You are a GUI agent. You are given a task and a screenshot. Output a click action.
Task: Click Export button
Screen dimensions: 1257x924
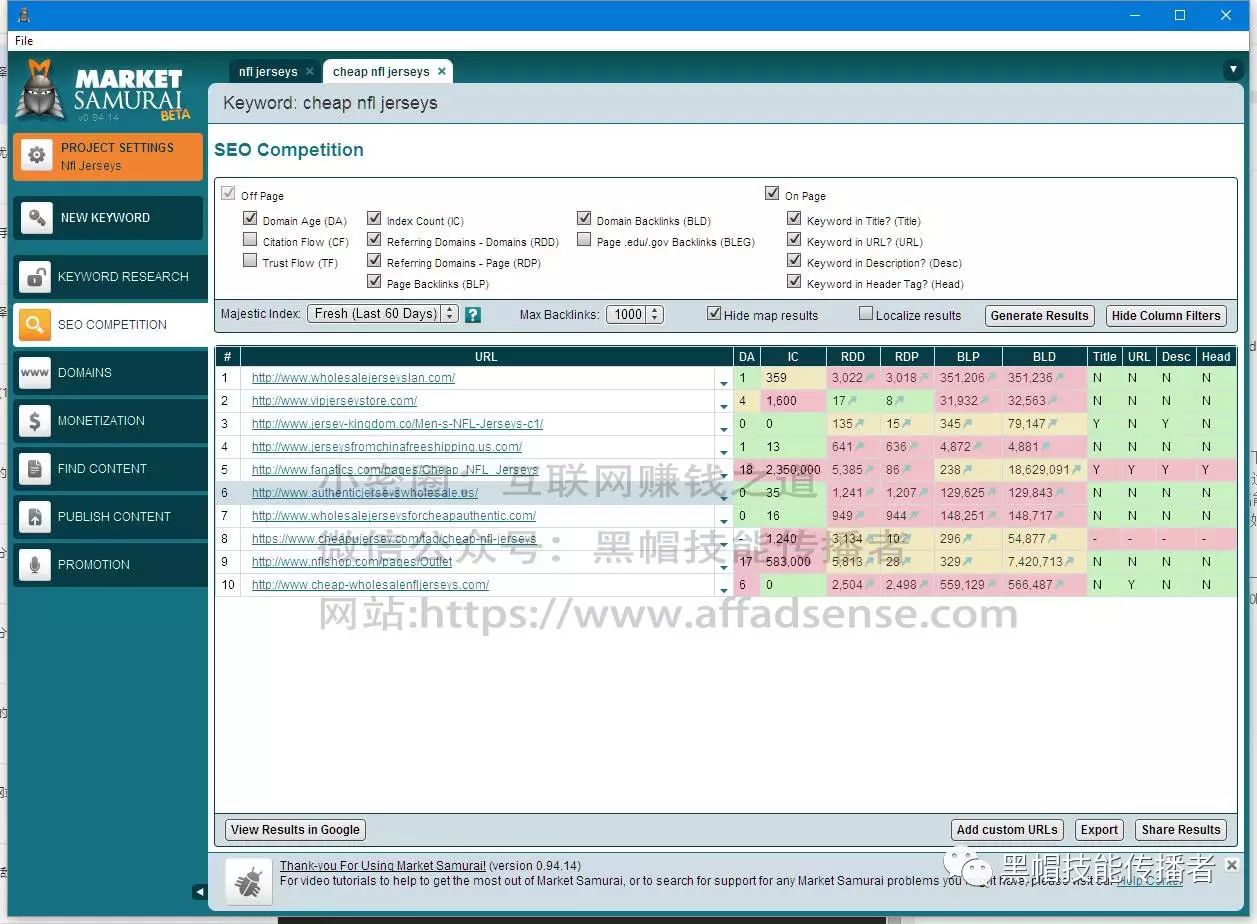[x=1099, y=830]
